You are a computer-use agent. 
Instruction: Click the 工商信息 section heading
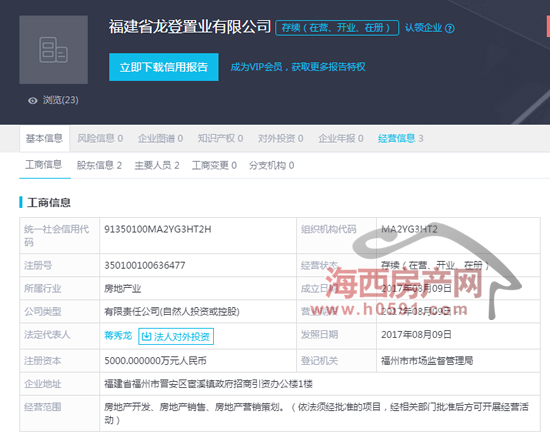click(49, 202)
